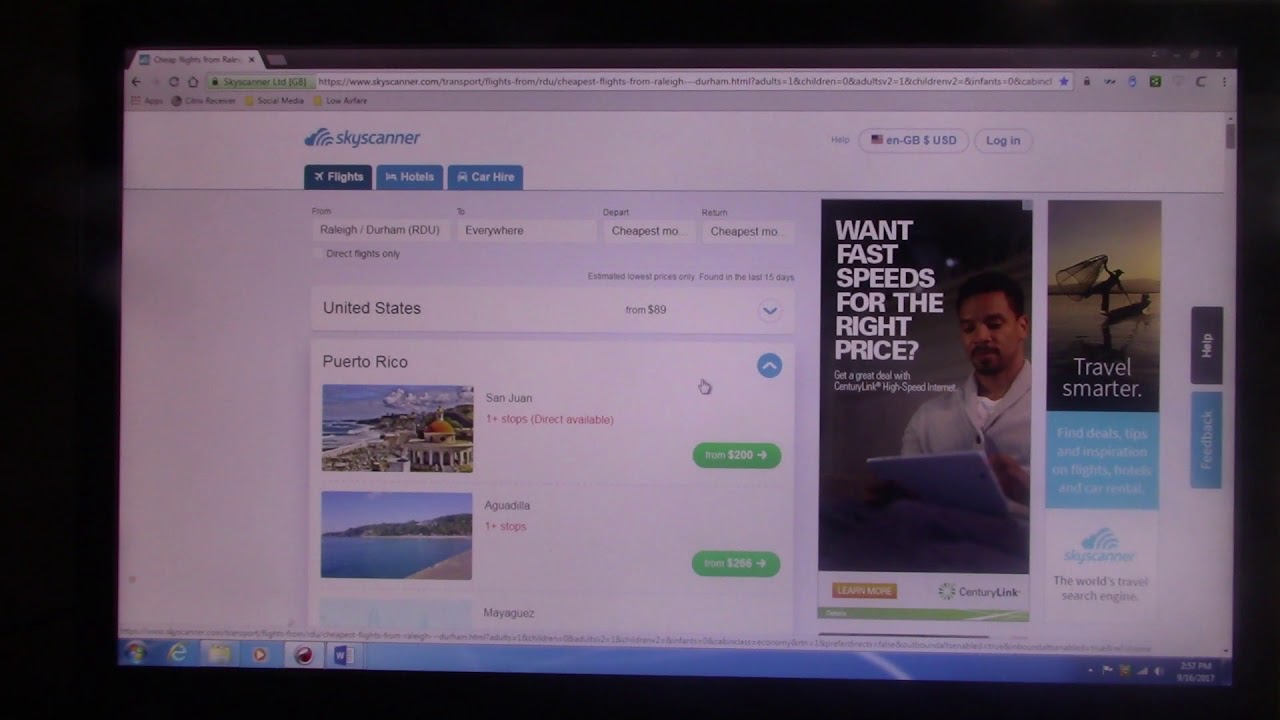This screenshot has width=1280, height=720.
Task: Switch to the Flights tab
Action: [x=338, y=177]
